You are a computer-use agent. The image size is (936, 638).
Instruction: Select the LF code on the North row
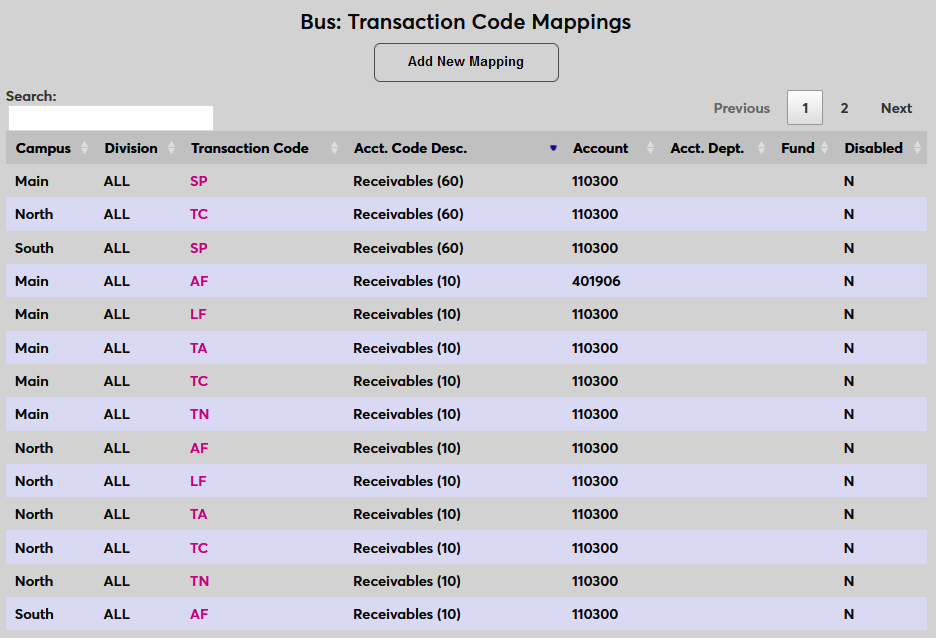(197, 481)
